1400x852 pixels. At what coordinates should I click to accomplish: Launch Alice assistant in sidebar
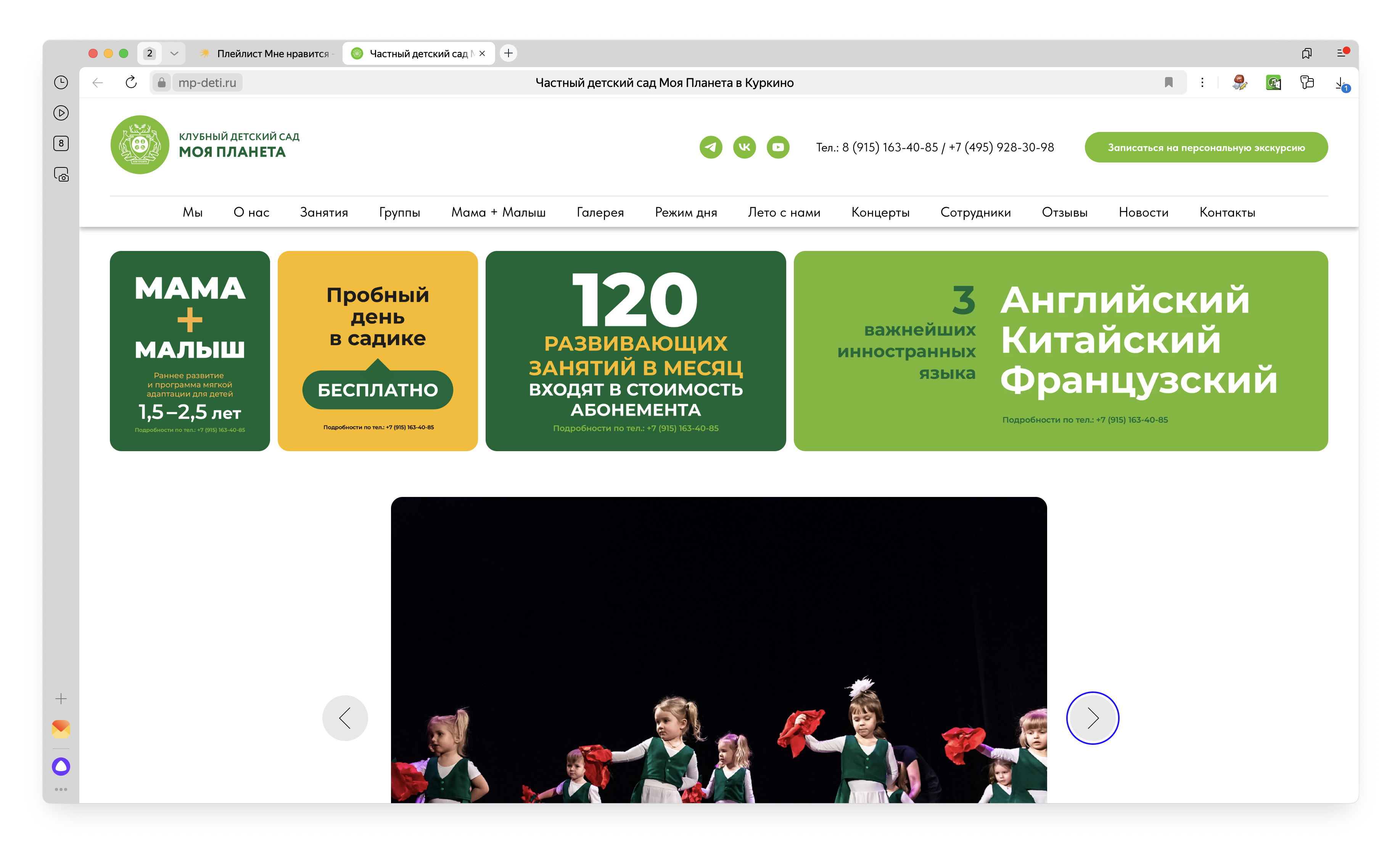click(x=61, y=766)
